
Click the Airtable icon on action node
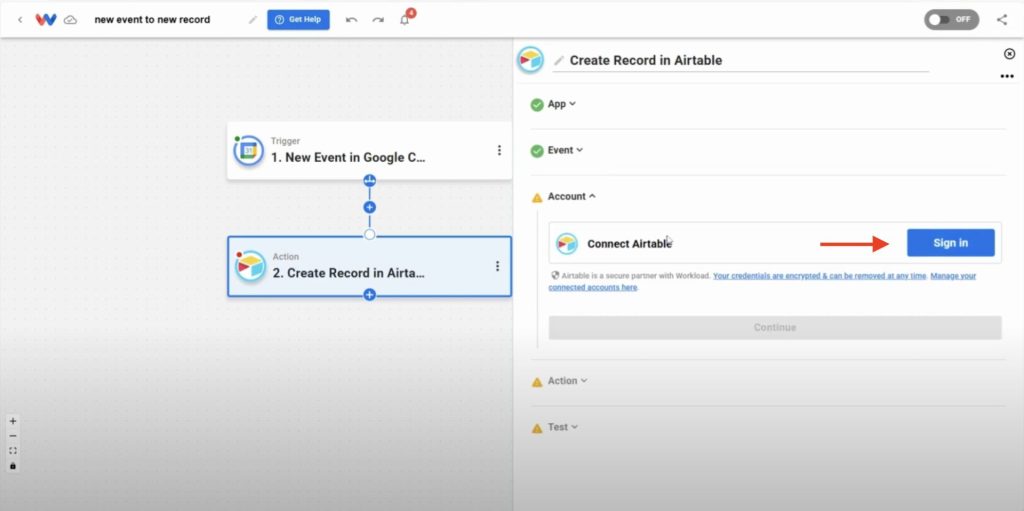pyautogui.click(x=250, y=266)
